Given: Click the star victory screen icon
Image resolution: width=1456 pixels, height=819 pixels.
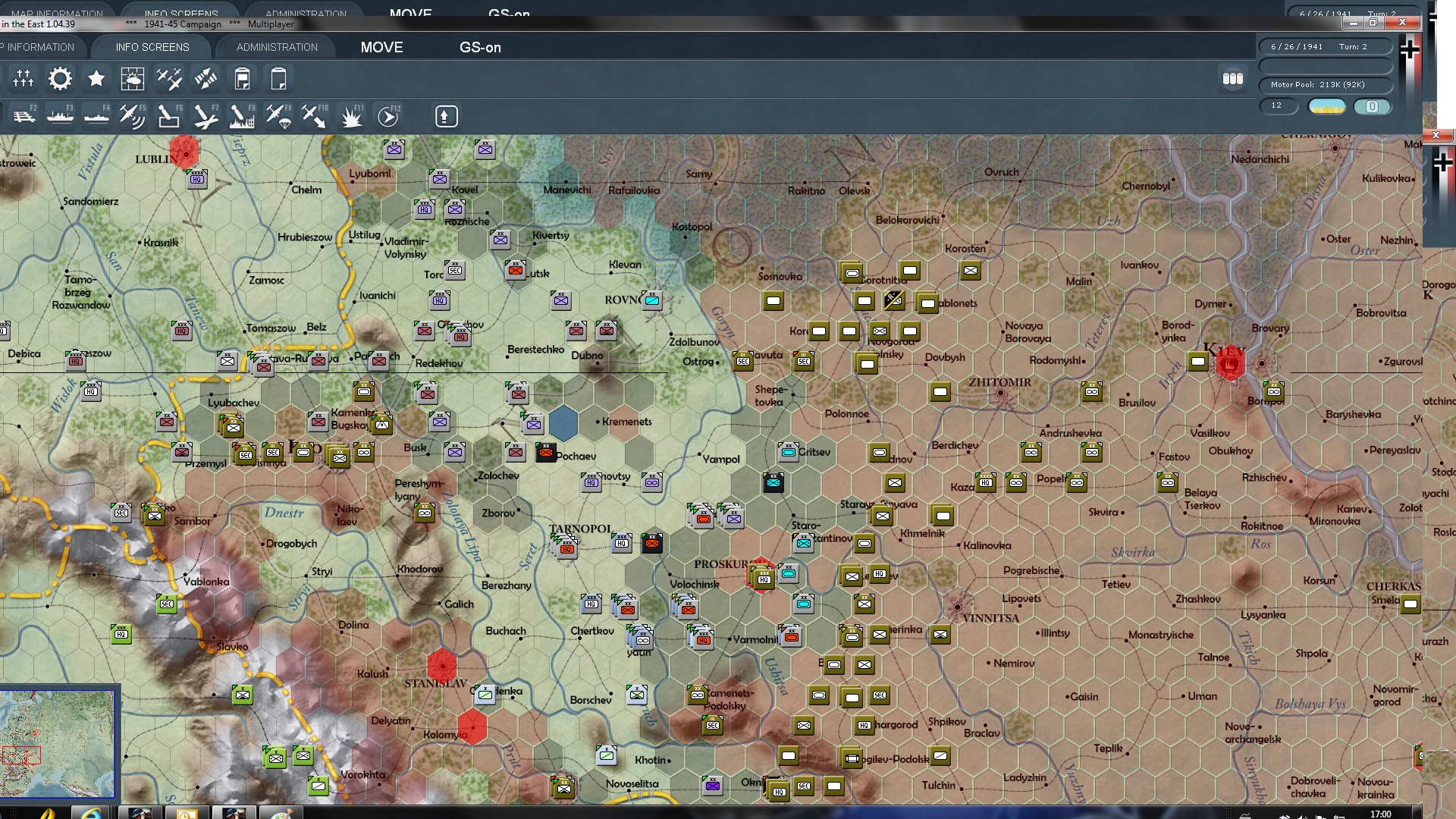Looking at the screenshot, I should pyautogui.click(x=96, y=78).
